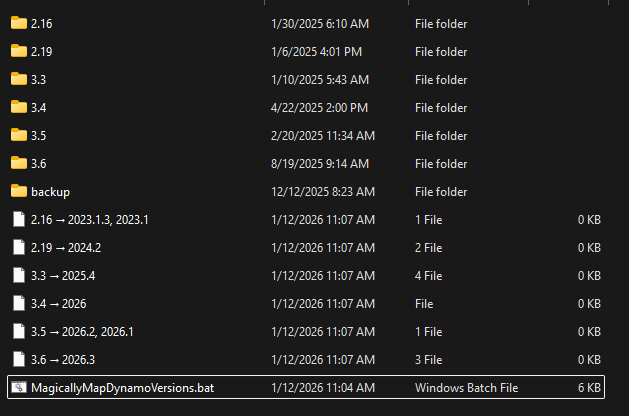Select file named '2.19 → 2024.2'
Image resolution: width=629 pixels, height=416 pixels.
pos(66,247)
